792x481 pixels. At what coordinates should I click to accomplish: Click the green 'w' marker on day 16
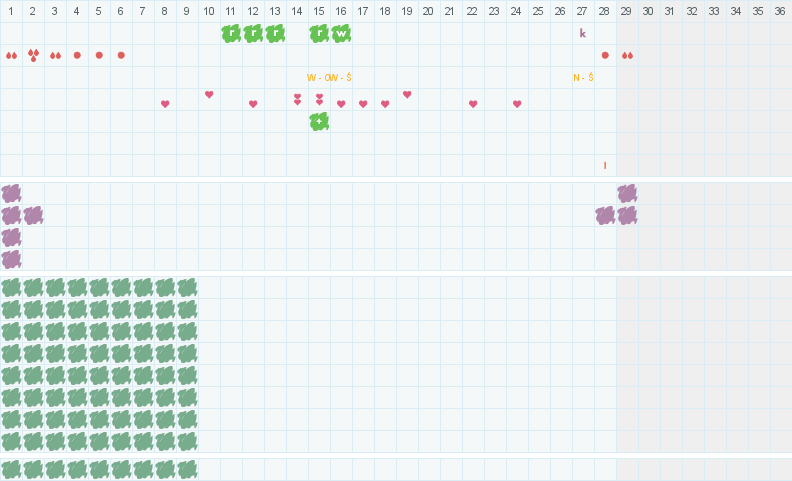pyautogui.click(x=341, y=34)
